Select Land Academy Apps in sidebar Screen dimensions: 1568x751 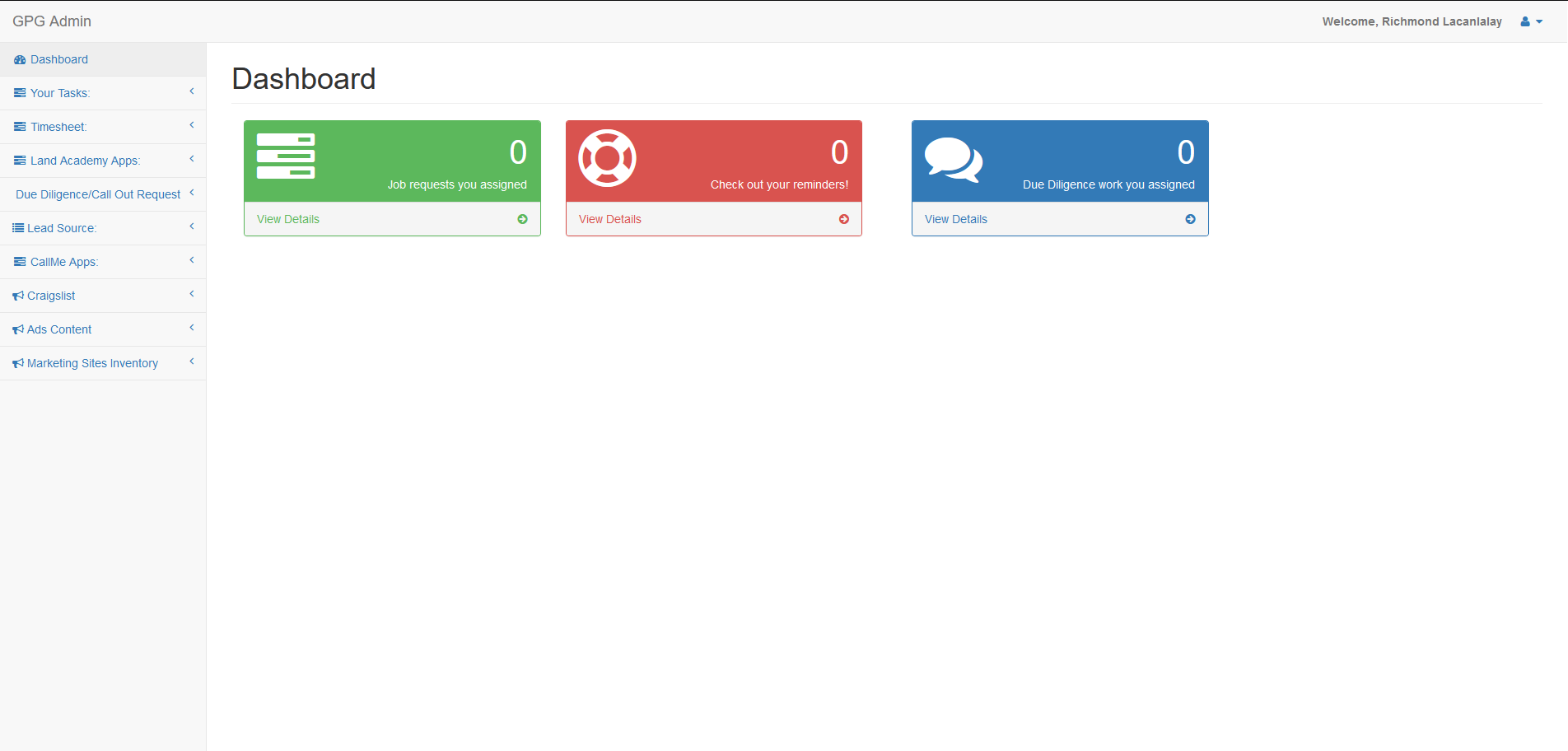pos(103,161)
